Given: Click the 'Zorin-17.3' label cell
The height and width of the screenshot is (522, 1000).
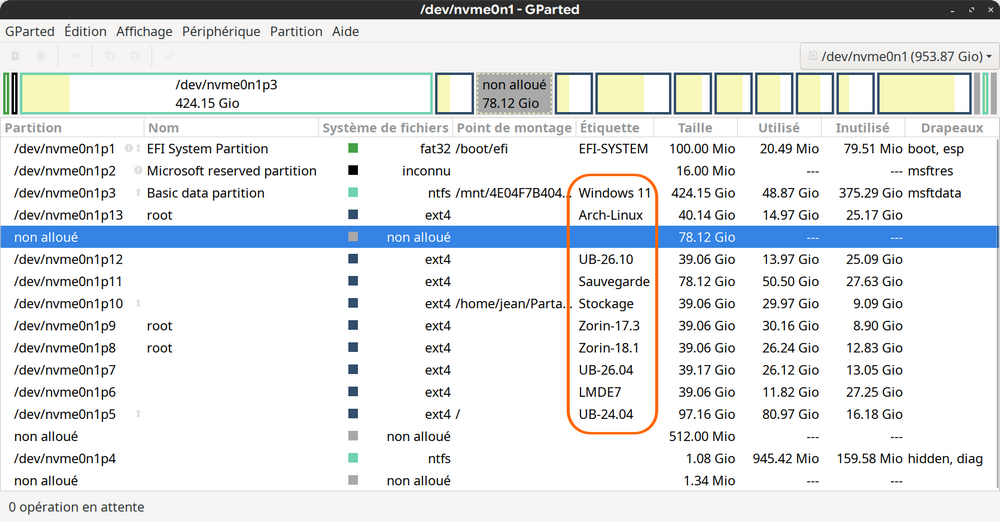Looking at the screenshot, I should coord(609,325).
